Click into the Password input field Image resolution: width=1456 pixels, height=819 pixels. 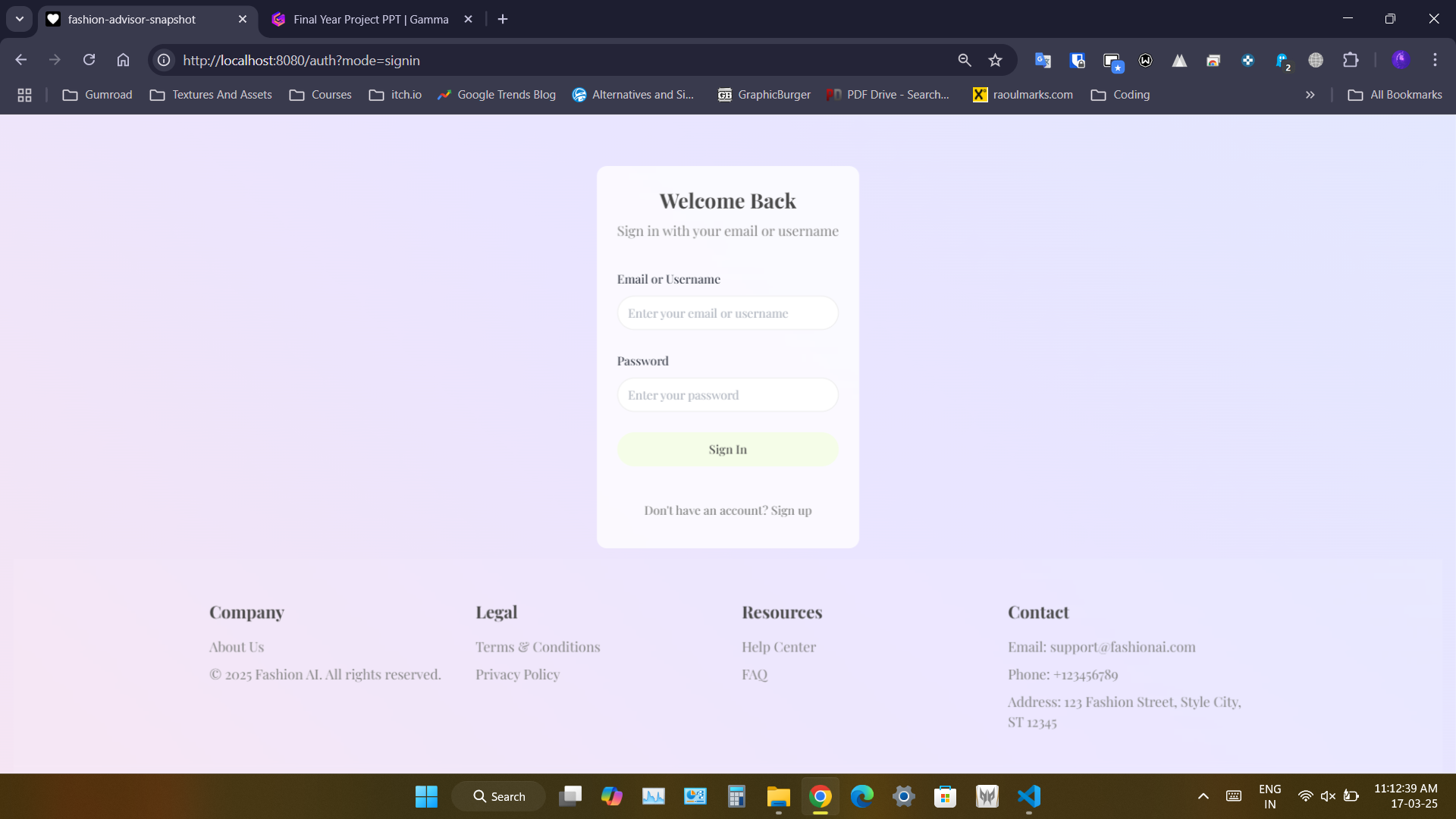pos(727,395)
